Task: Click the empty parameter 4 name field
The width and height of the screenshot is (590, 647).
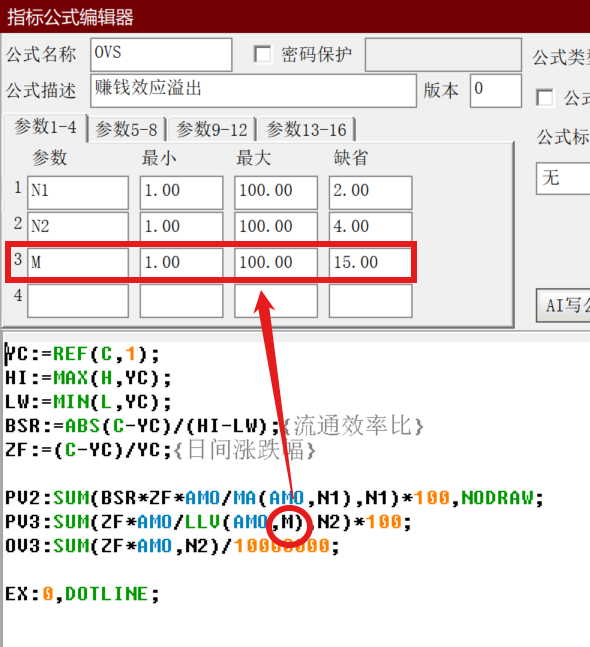Action: pos(78,301)
